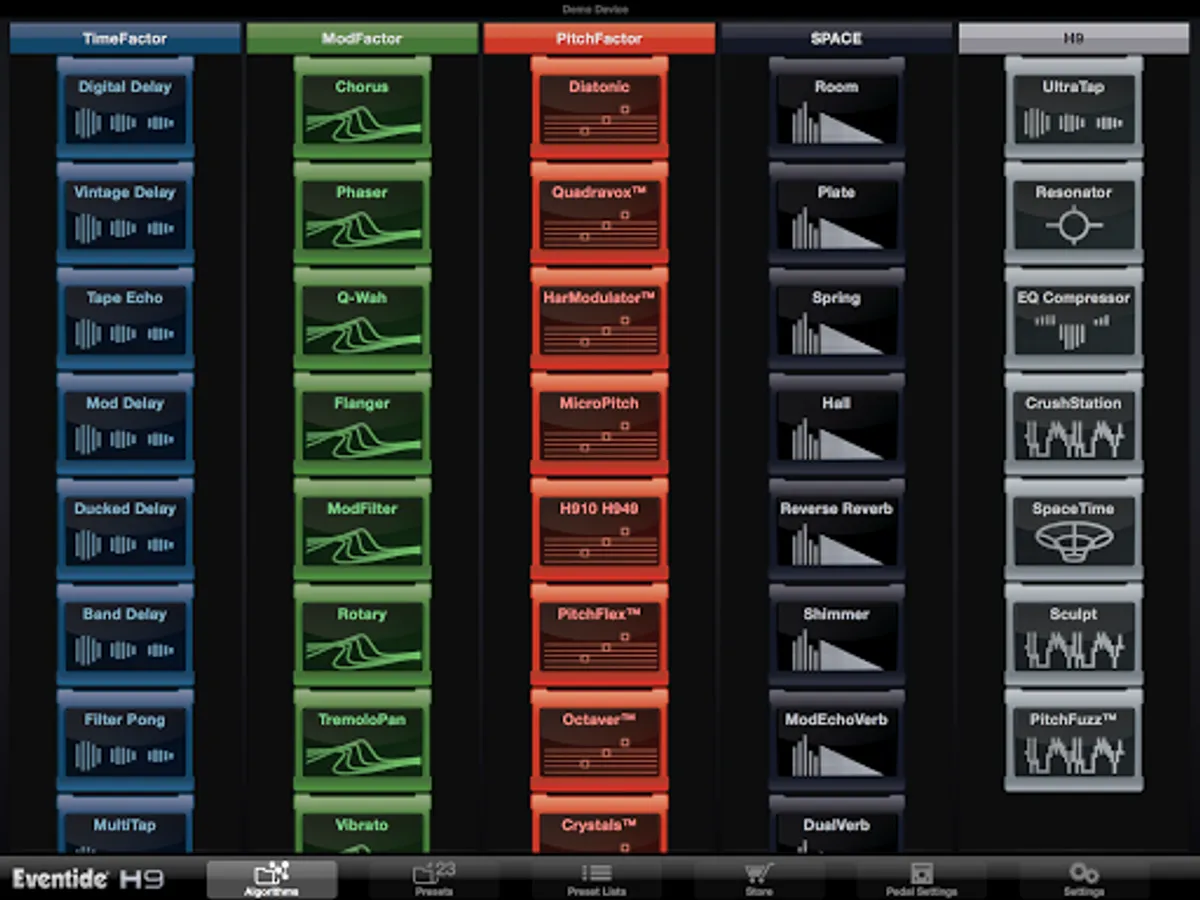
Task: Choose the Crystals tile
Action: click(599, 825)
